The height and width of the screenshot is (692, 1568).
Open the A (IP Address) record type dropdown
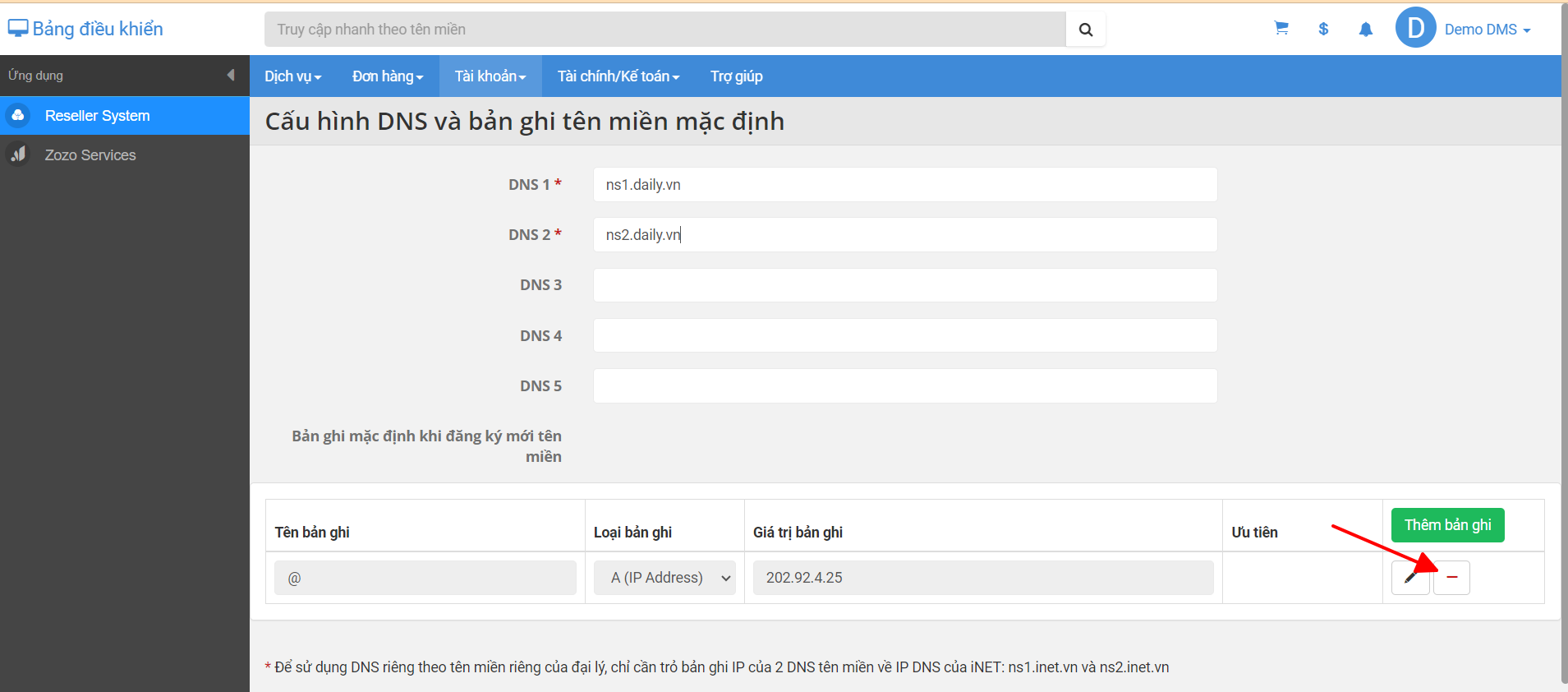click(x=664, y=578)
